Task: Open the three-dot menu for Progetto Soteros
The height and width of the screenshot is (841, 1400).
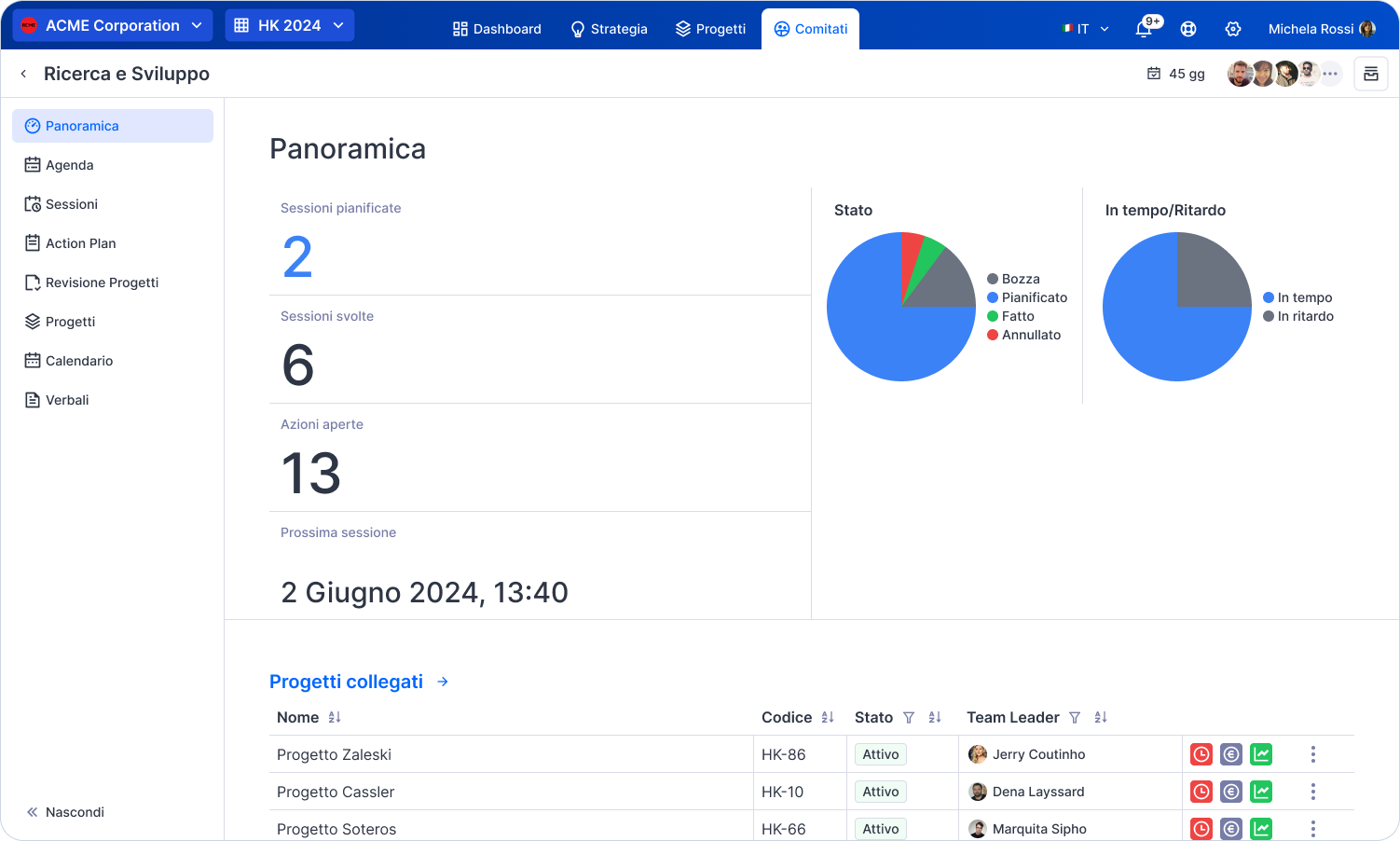Action: point(1313,829)
